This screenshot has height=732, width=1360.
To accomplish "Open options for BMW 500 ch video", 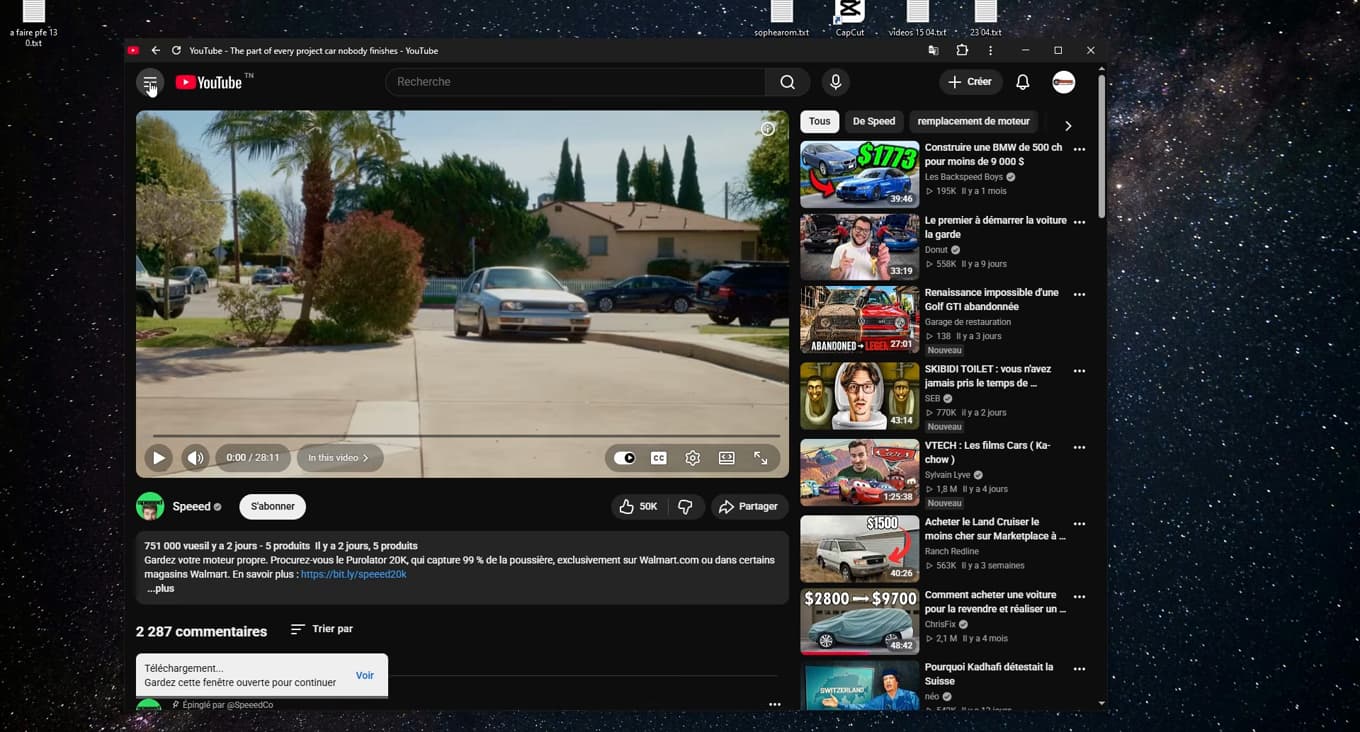I will [x=1080, y=149].
